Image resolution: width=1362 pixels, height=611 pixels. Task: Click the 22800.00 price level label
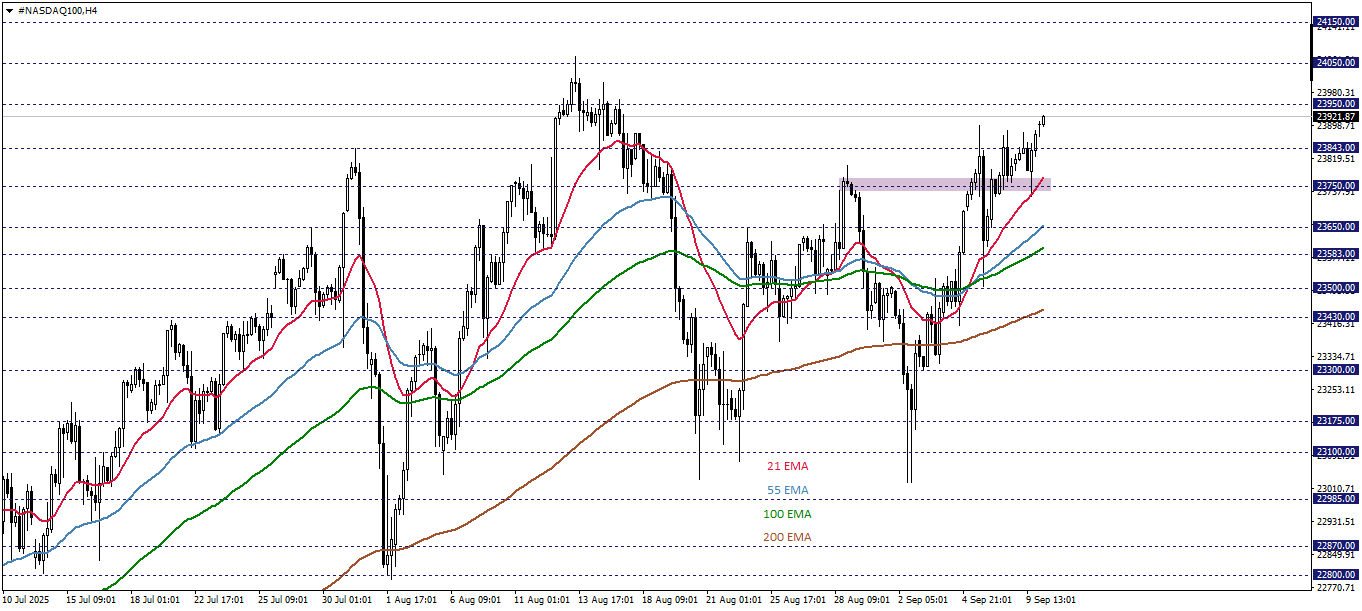(1336, 575)
